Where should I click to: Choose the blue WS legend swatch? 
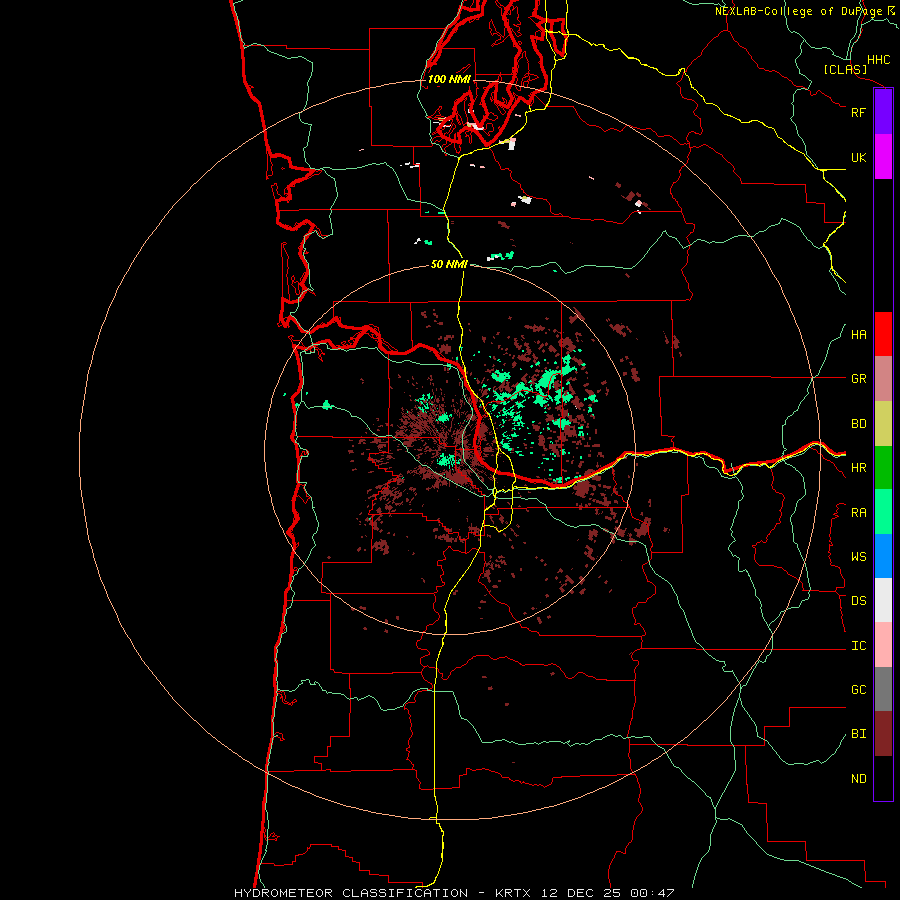(x=883, y=556)
